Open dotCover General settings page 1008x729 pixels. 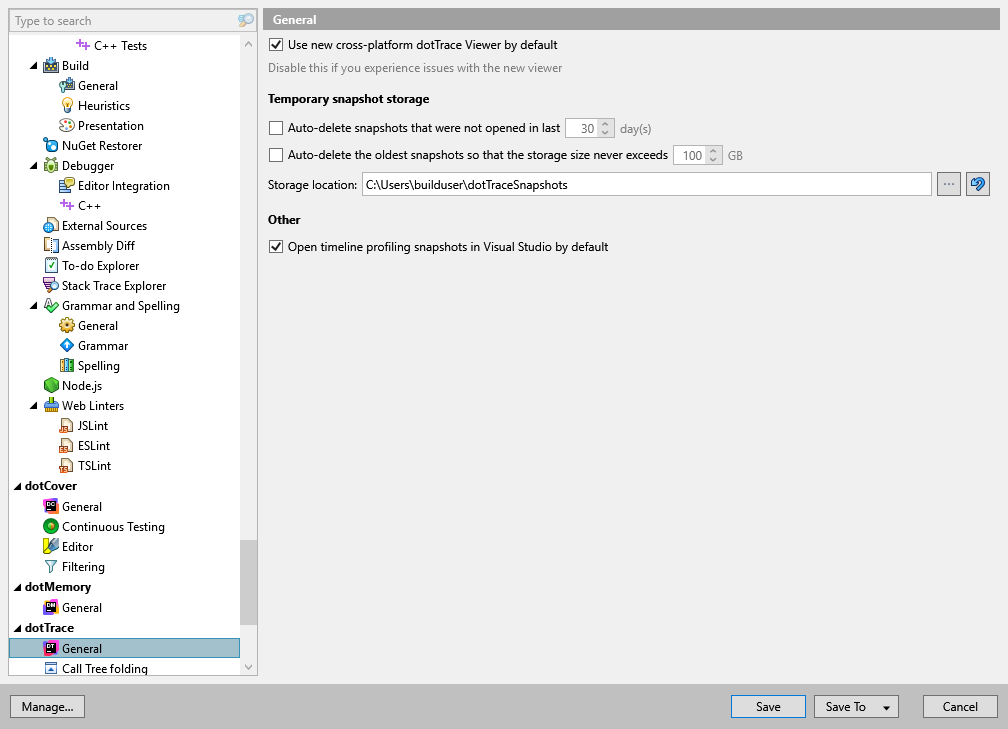click(x=82, y=507)
